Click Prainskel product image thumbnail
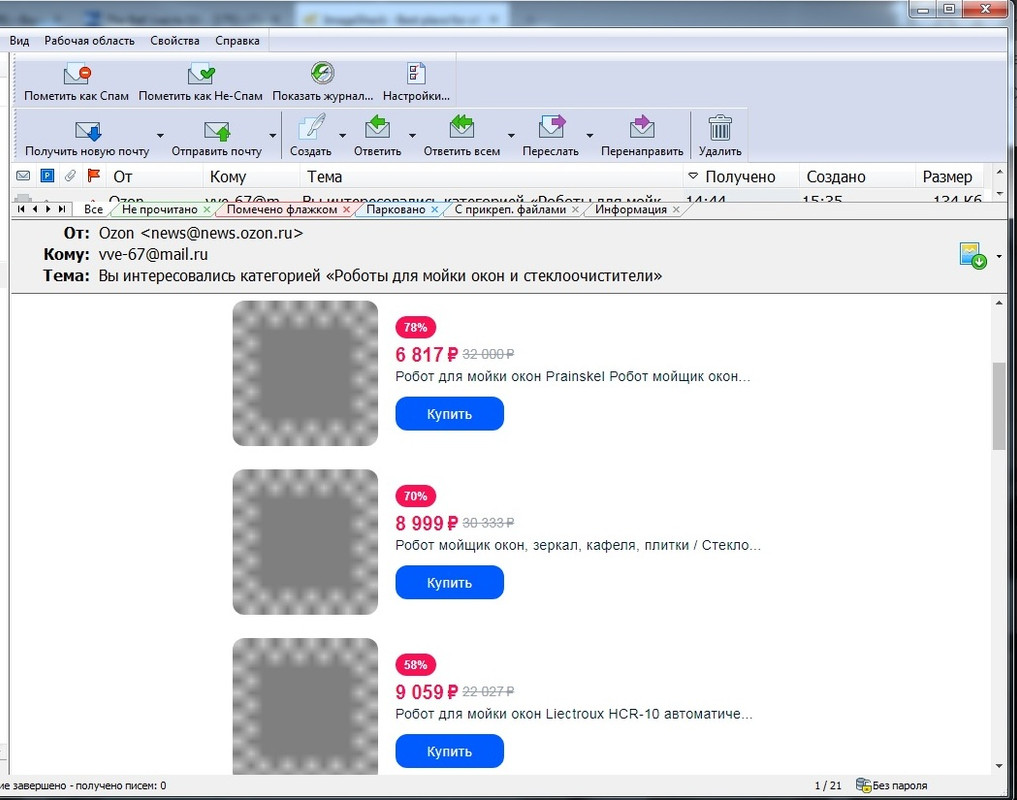Screen dimensions: 1017x800 (x=305, y=373)
